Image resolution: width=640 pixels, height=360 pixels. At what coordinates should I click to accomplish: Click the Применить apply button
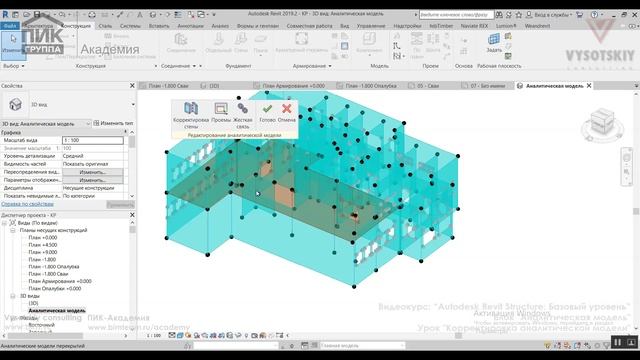coord(120,204)
